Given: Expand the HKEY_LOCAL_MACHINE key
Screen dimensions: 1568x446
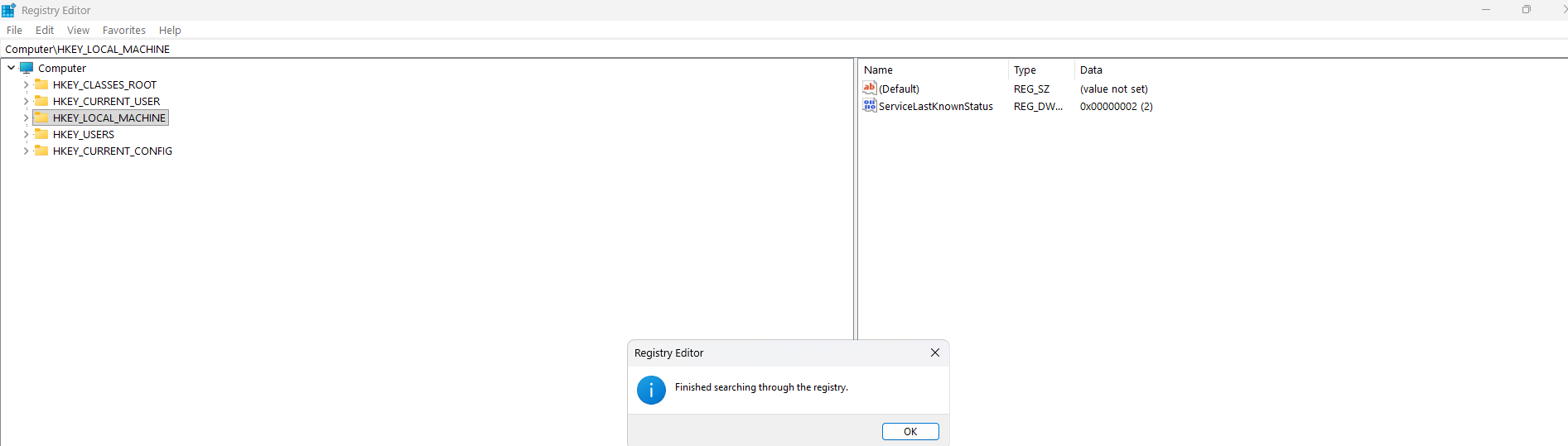Looking at the screenshot, I should [26, 117].
